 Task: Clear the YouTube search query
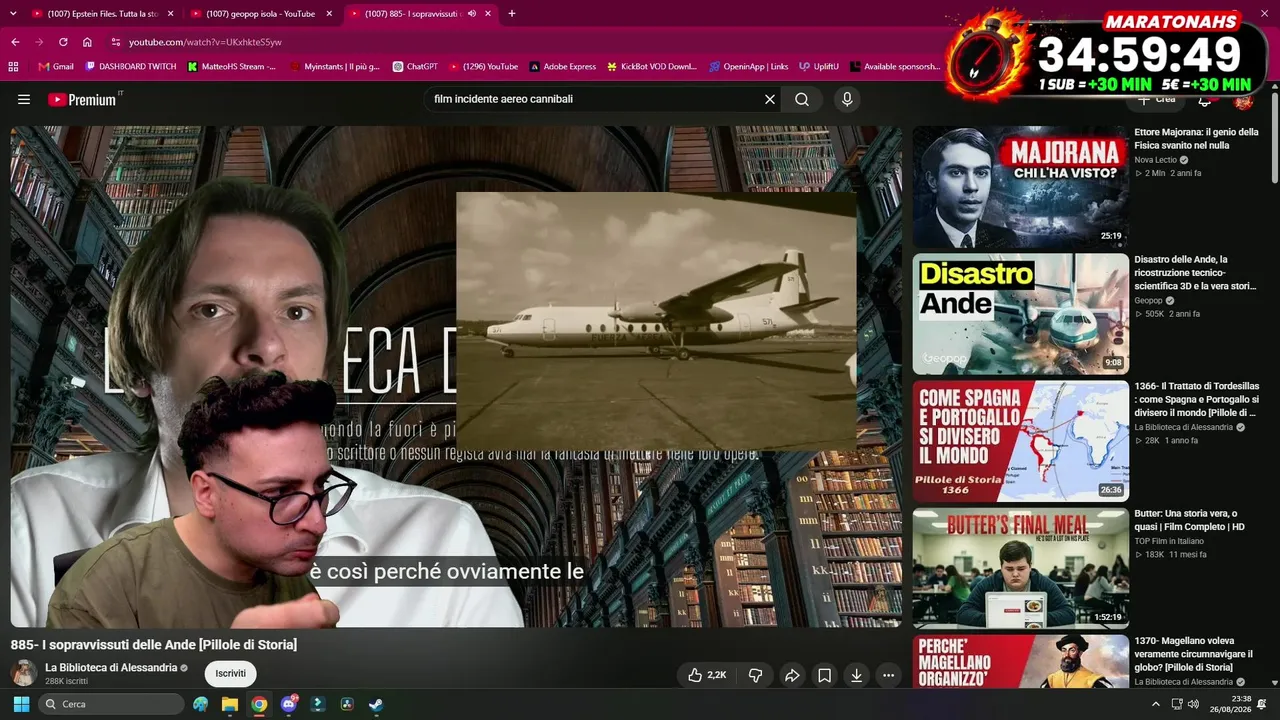770,100
